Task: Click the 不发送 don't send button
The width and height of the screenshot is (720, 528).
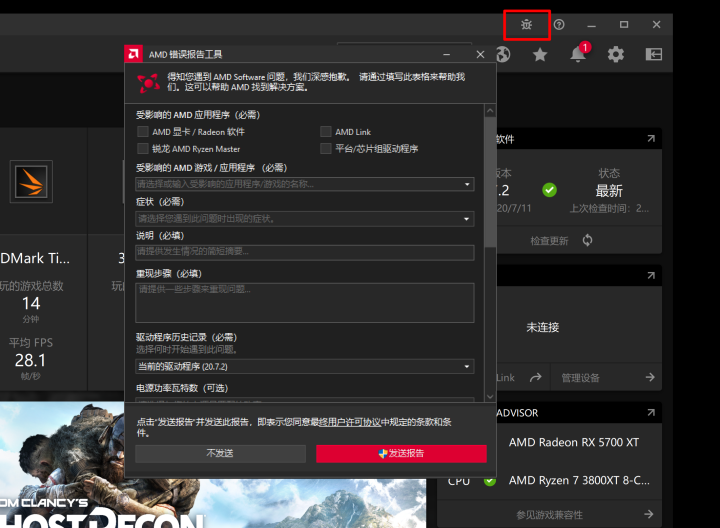Action: (220, 454)
